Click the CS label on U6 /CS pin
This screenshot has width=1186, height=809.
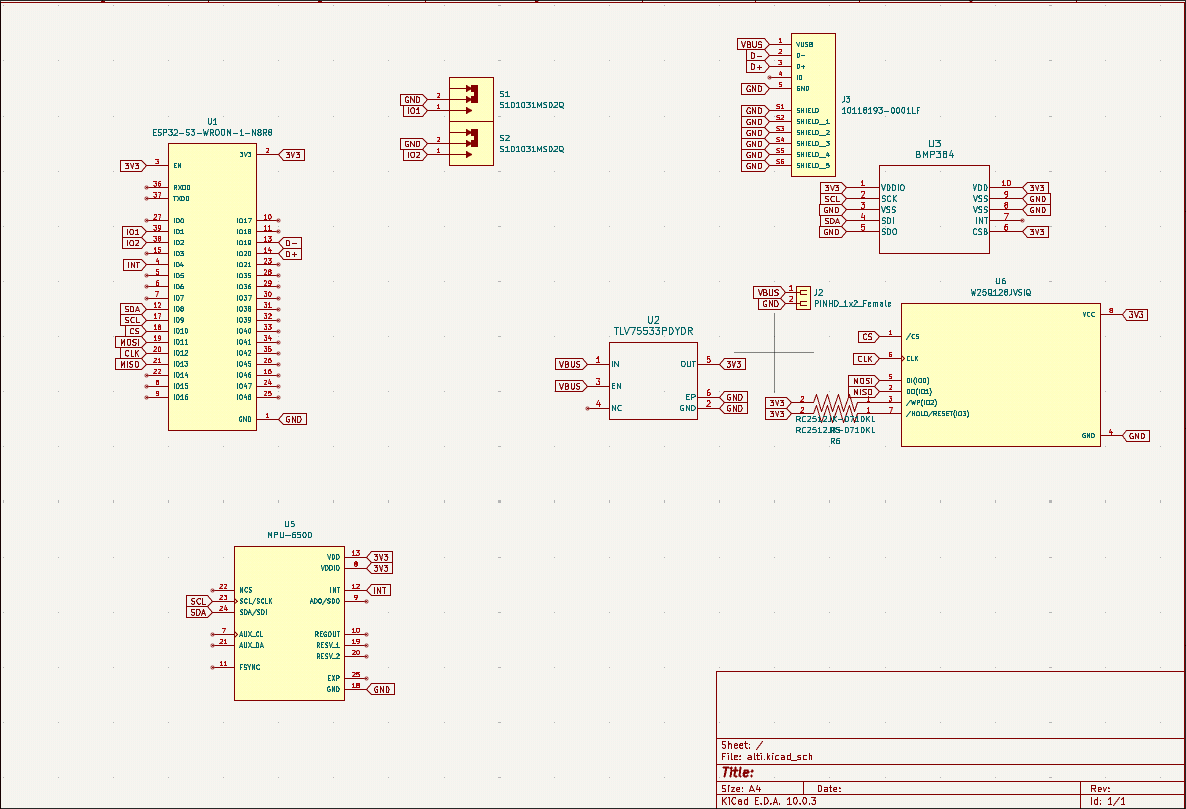point(868,336)
